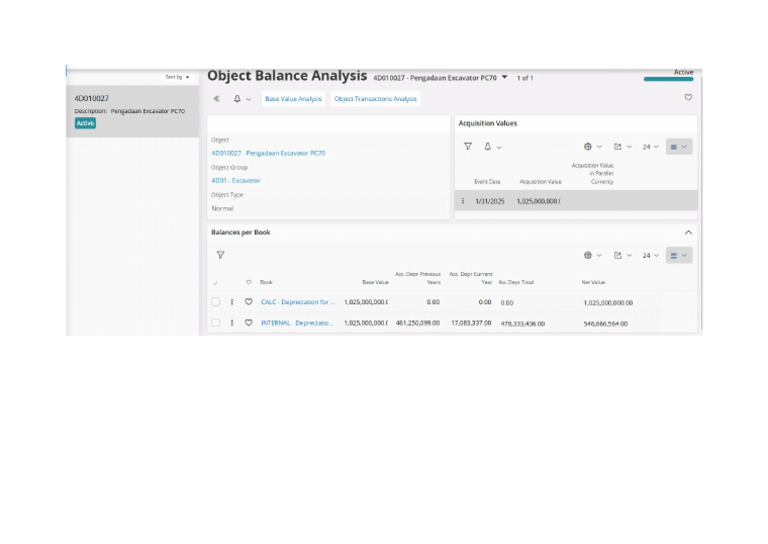
Task: Open filter icon in Acquisition Values panel
Action: (x=468, y=146)
